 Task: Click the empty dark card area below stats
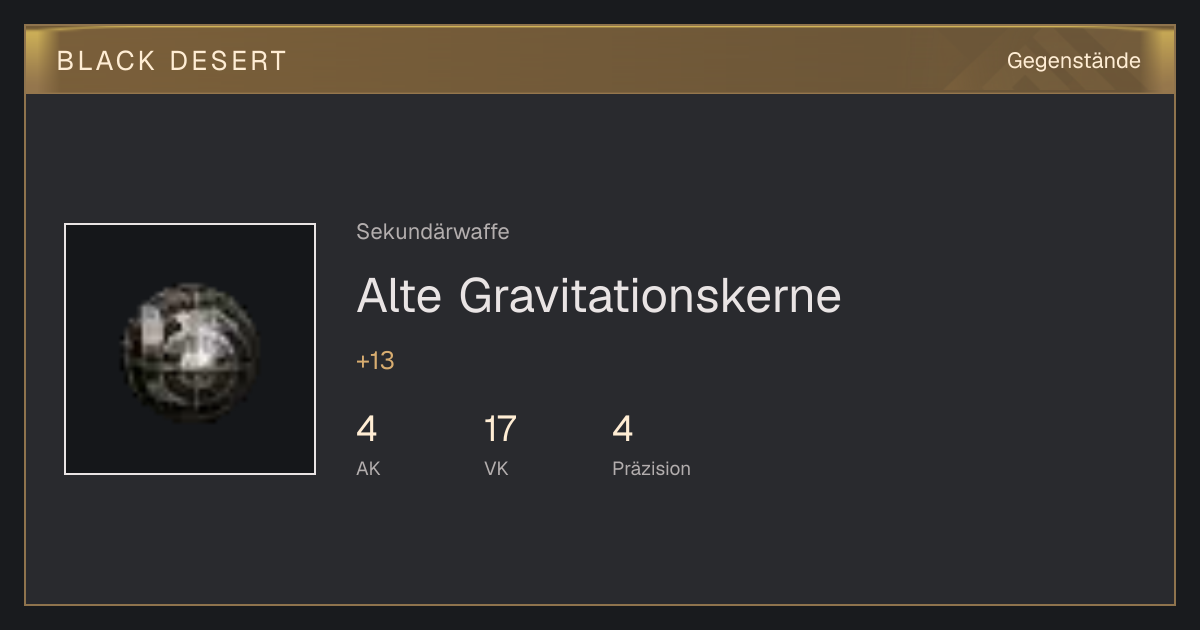[600, 545]
